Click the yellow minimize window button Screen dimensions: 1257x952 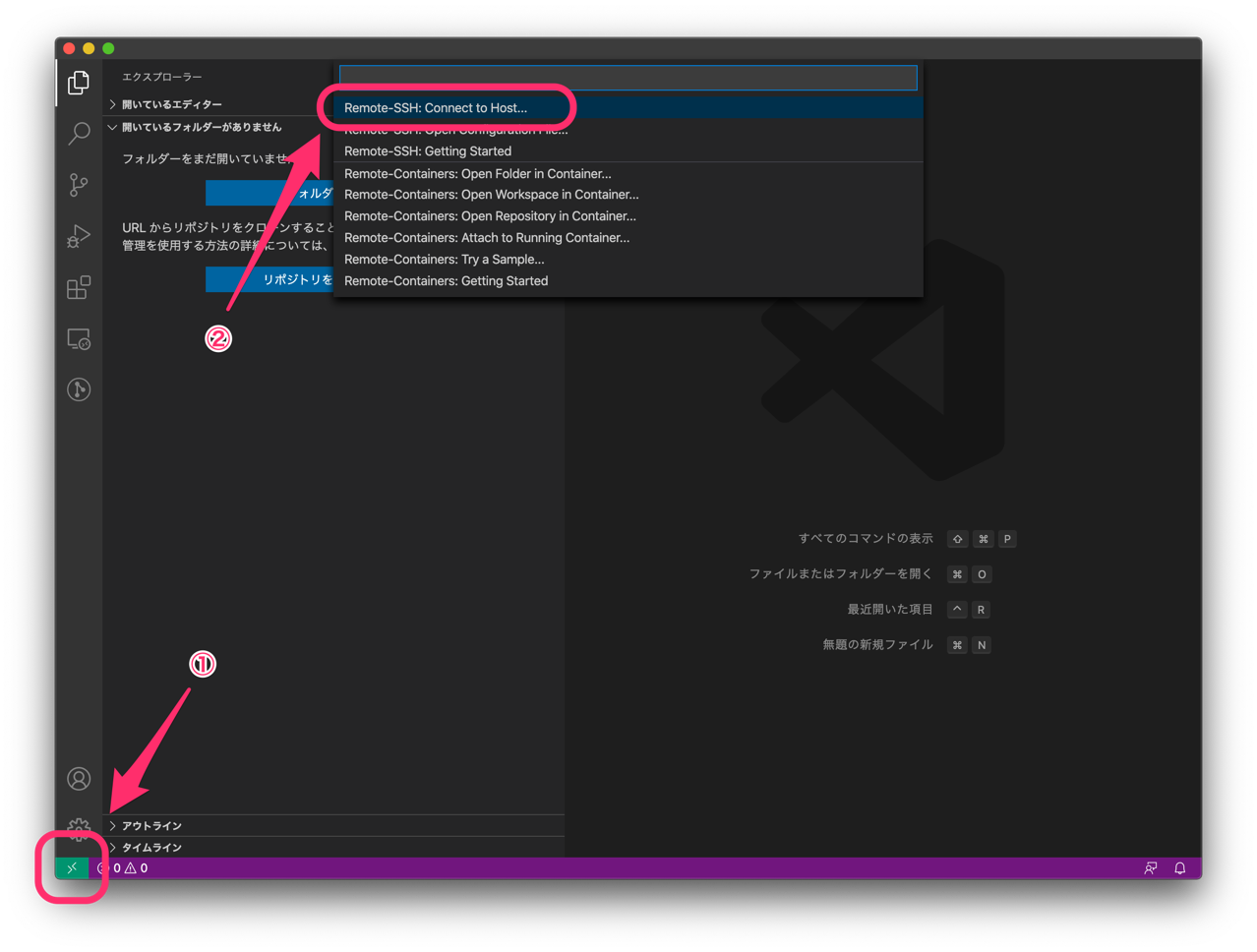click(x=89, y=48)
